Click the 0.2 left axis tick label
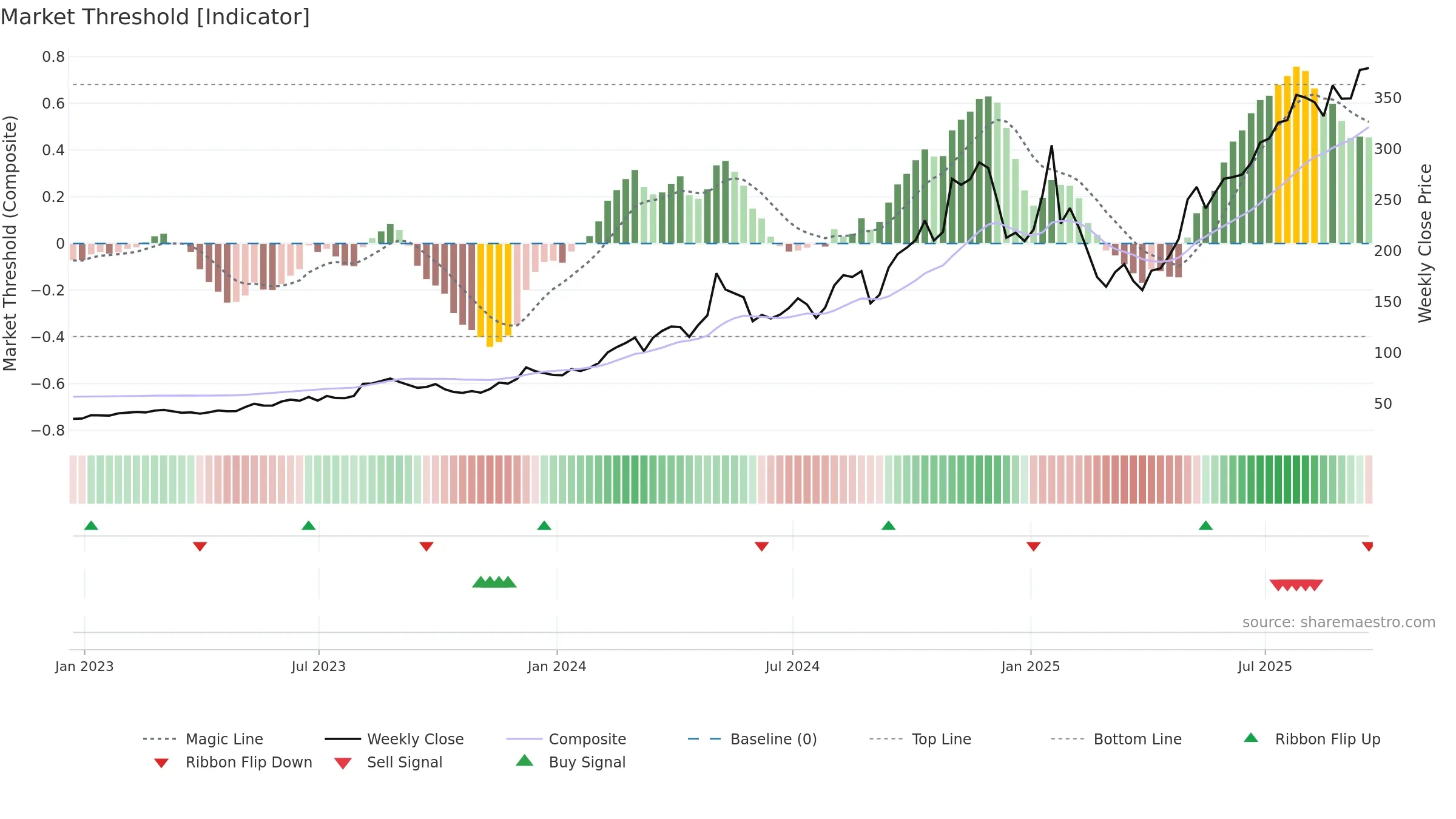 (53, 197)
